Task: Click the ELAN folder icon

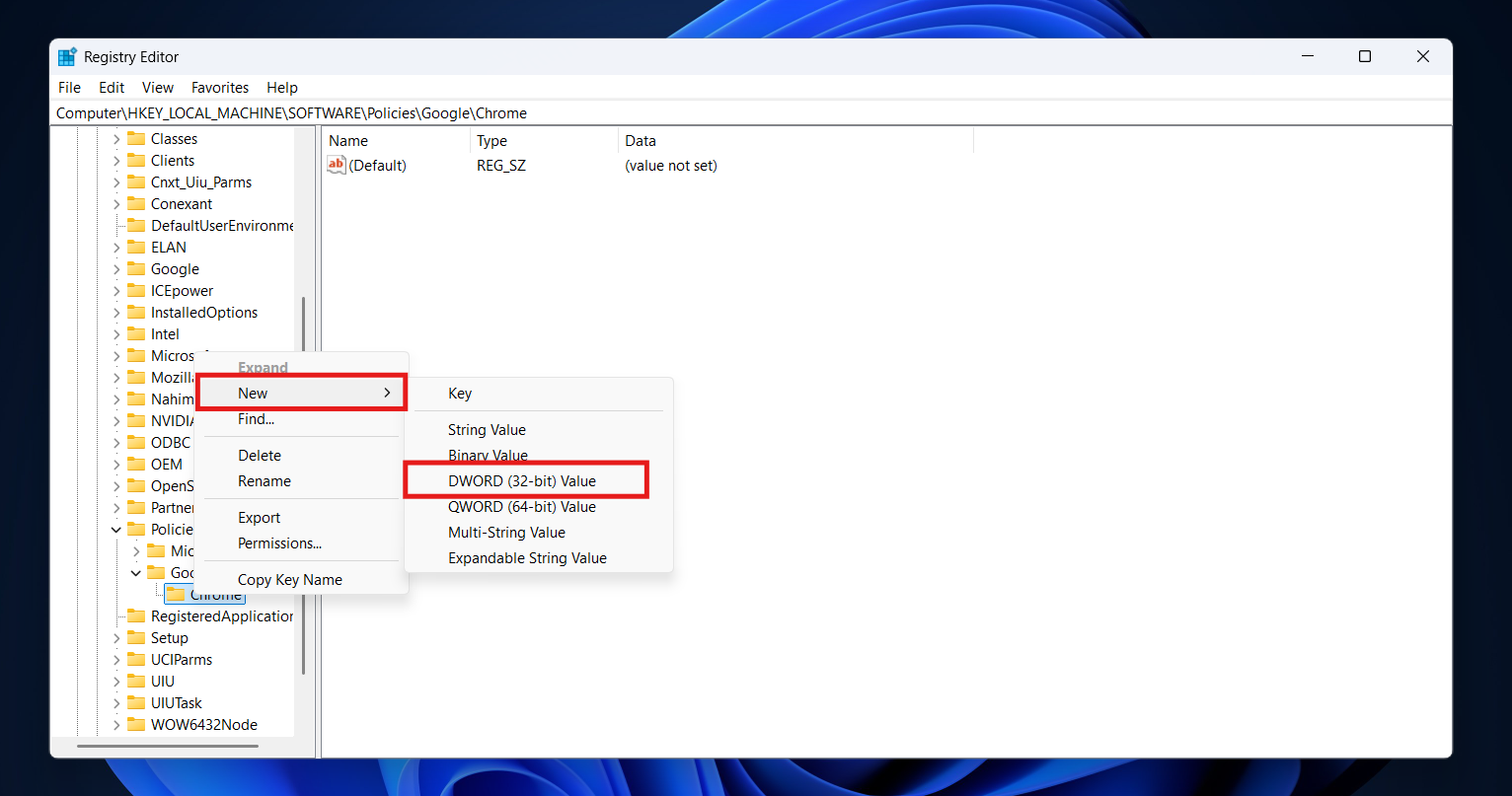Action: point(136,248)
